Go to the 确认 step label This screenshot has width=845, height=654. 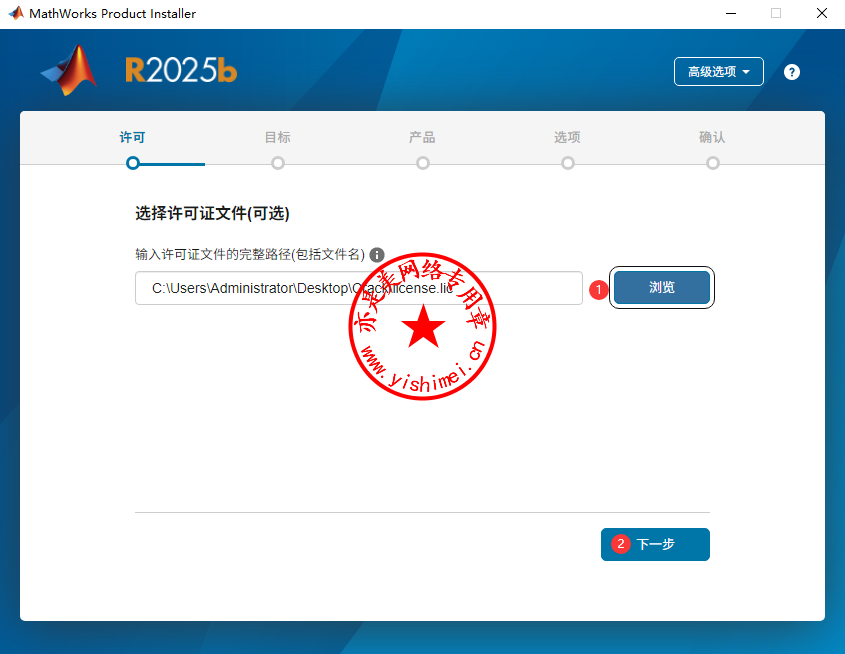pos(712,137)
